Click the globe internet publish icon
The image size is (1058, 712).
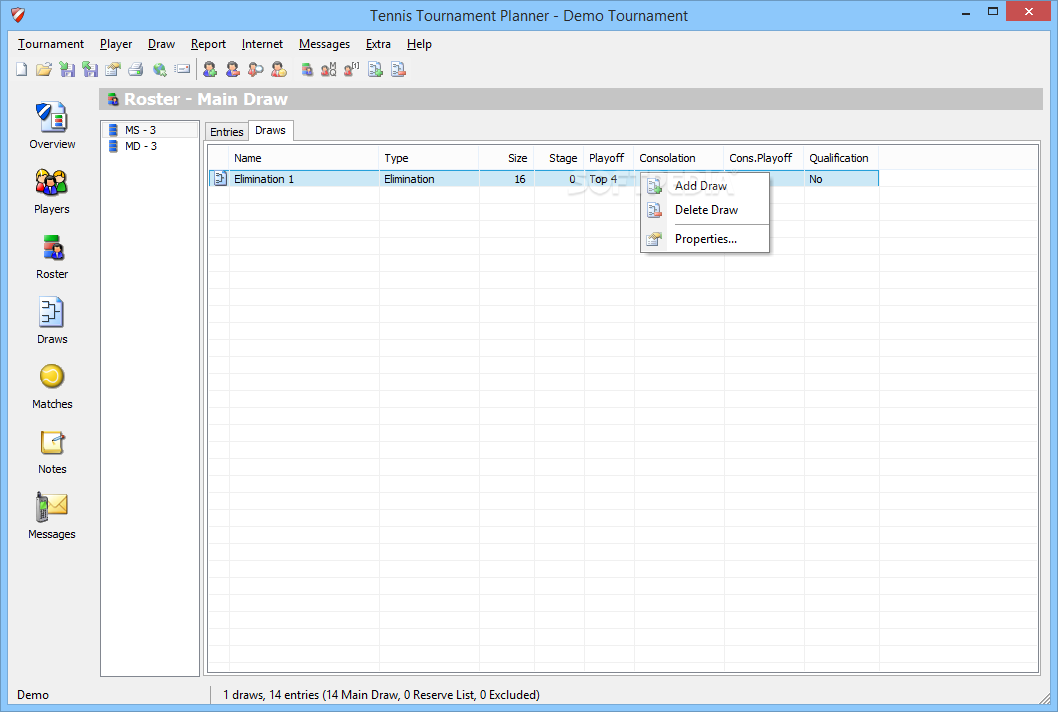[159, 70]
